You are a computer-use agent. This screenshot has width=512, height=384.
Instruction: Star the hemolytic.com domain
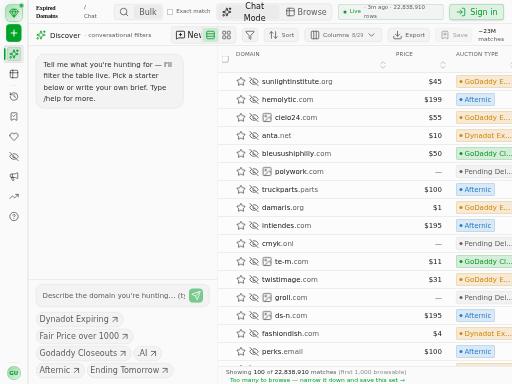pos(241,100)
